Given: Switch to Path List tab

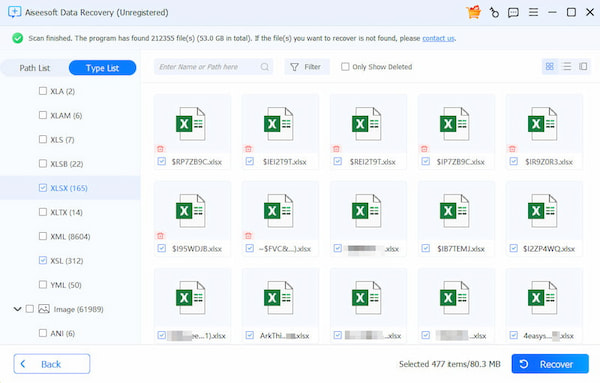Looking at the screenshot, I should click(x=35, y=68).
